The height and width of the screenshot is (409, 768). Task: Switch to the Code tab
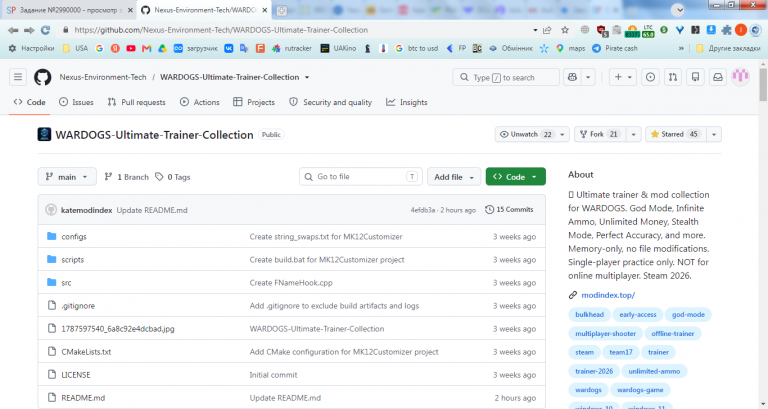tap(29, 102)
